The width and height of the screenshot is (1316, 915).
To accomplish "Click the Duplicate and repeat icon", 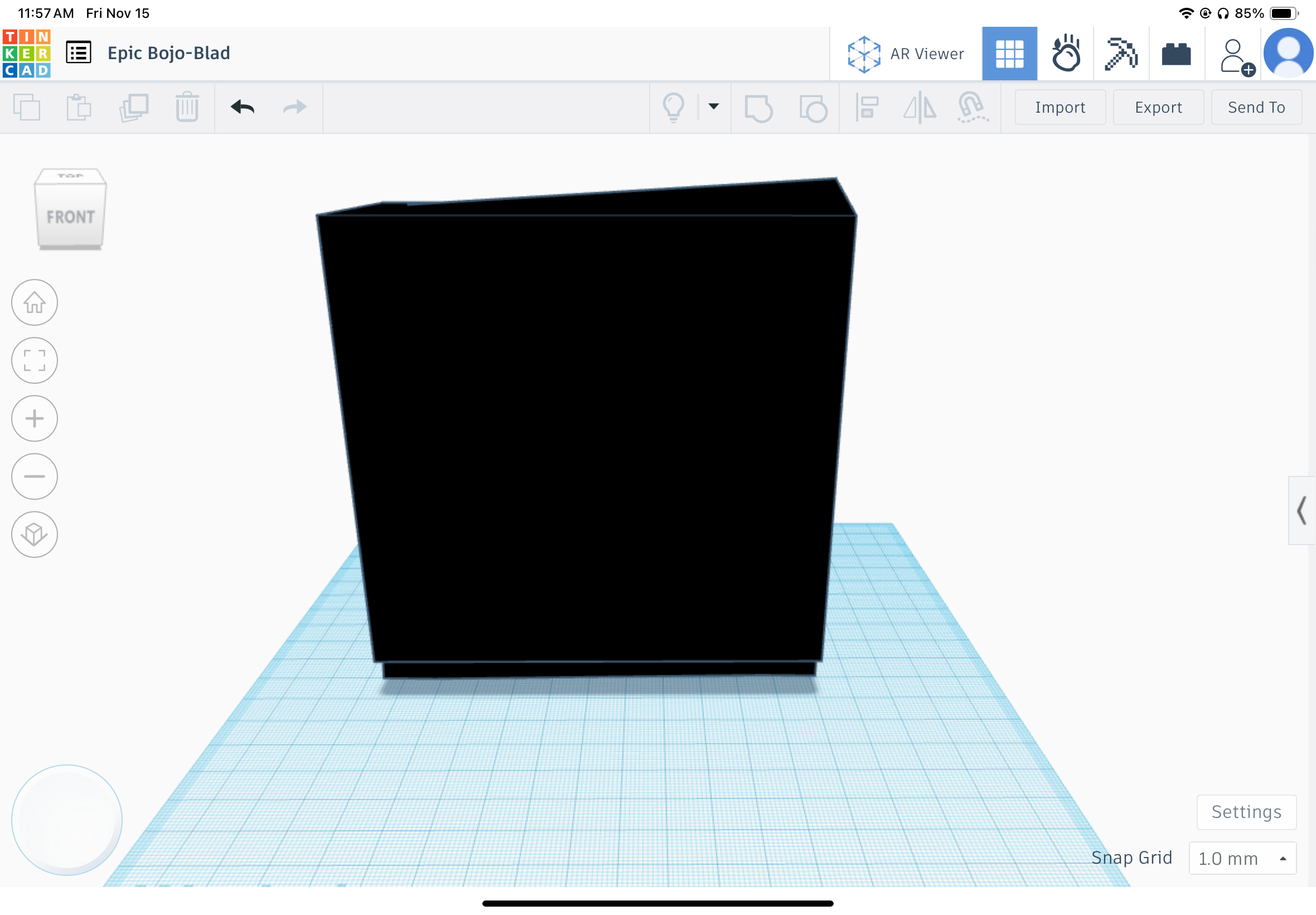I will pos(133,107).
